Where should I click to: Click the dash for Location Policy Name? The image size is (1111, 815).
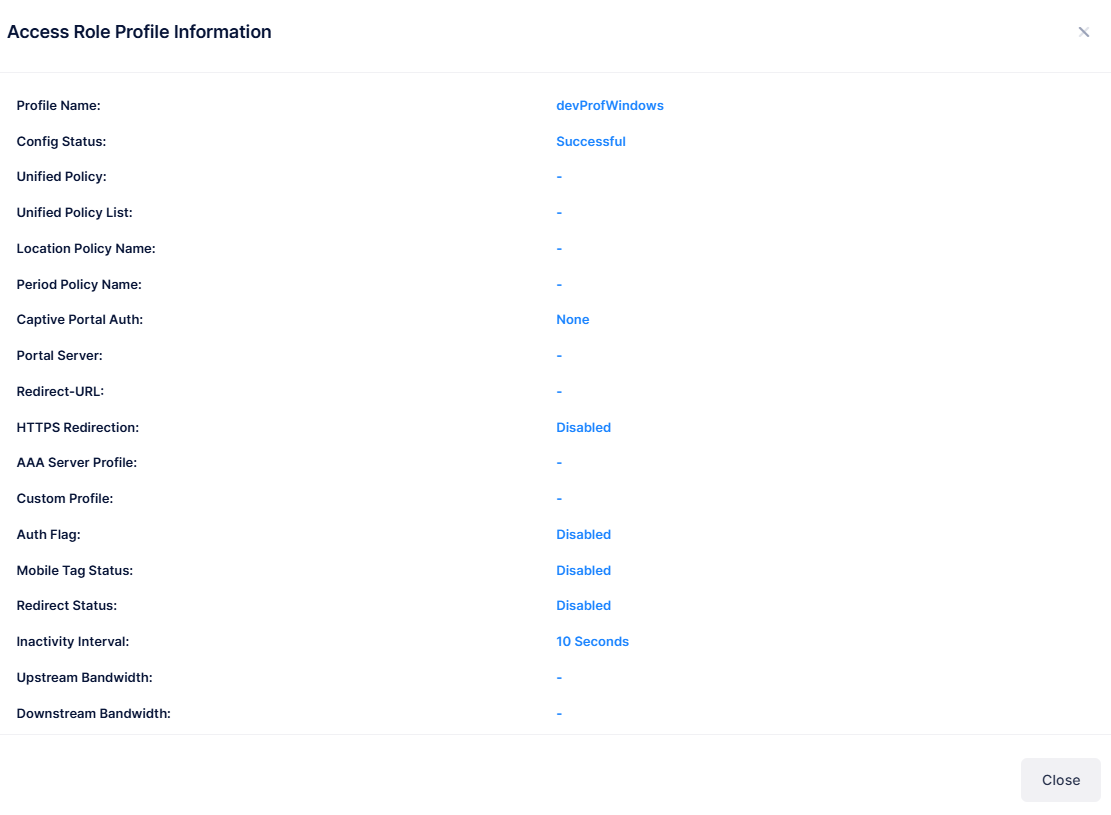(x=559, y=248)
